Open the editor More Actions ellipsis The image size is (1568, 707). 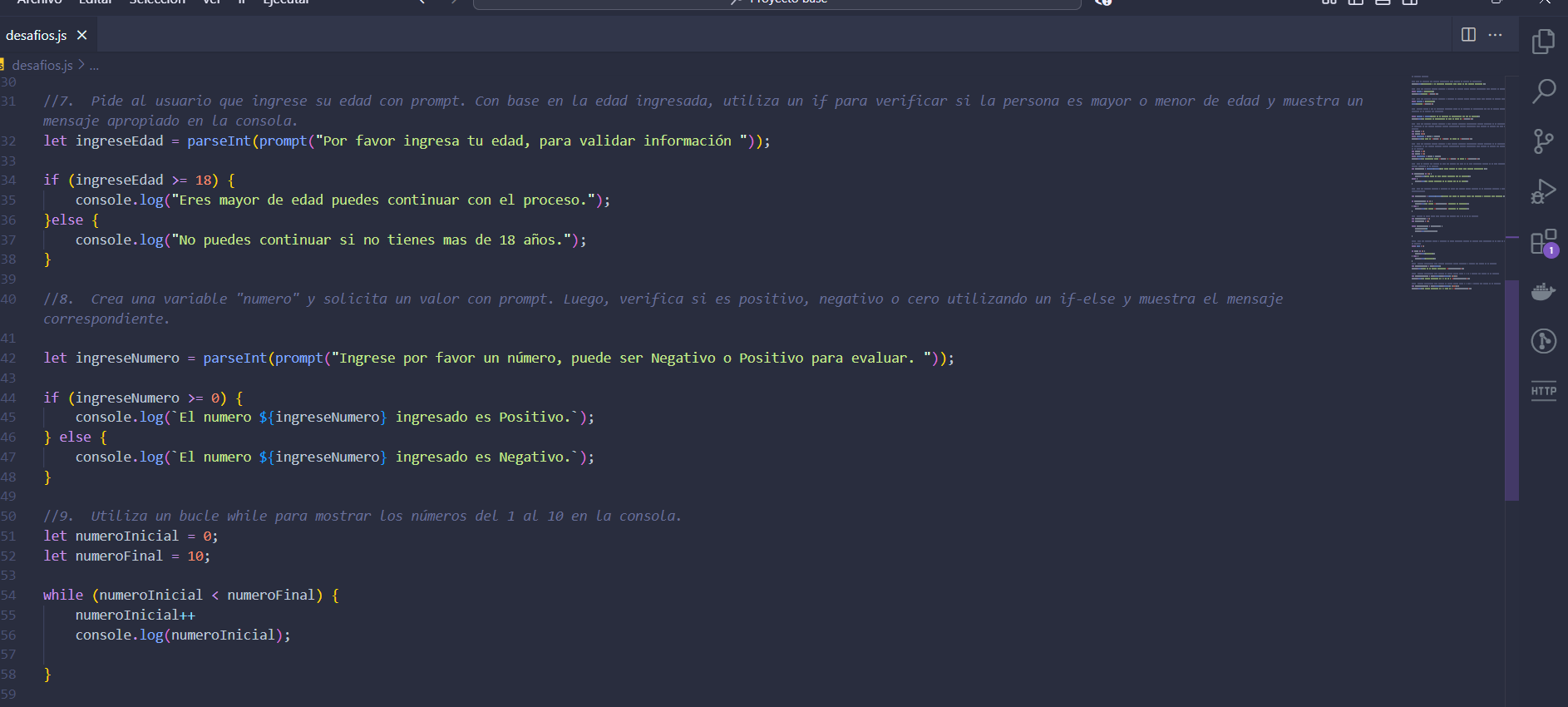(1495, 35)
